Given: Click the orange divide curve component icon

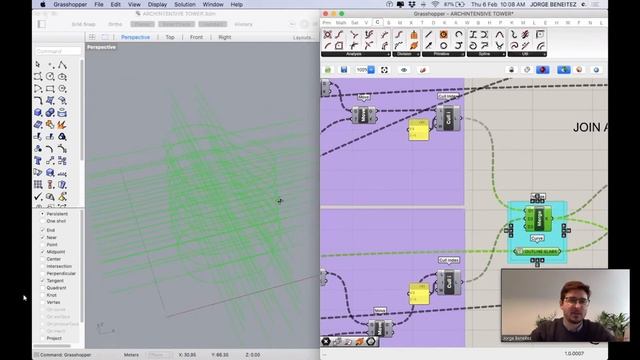Looking at the screenshot, I should point(414,35).
